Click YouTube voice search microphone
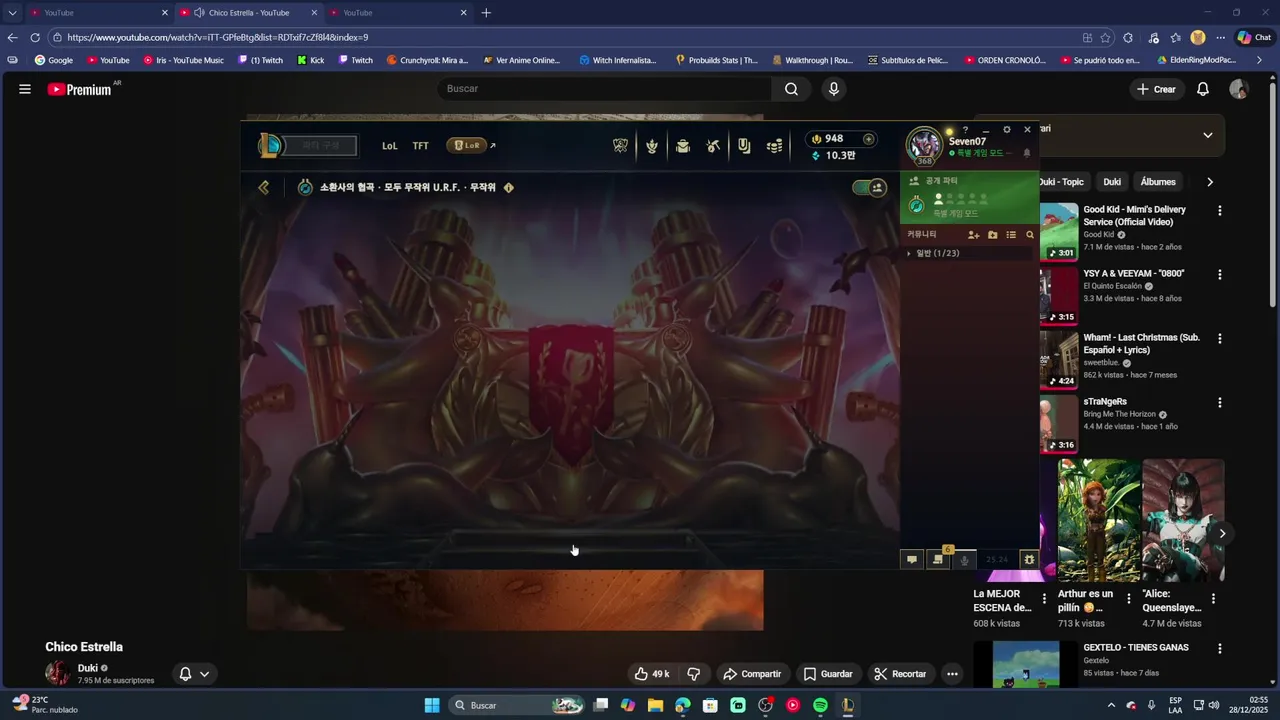The width and height of the screenshot is (1280, 720). point(834,89)
